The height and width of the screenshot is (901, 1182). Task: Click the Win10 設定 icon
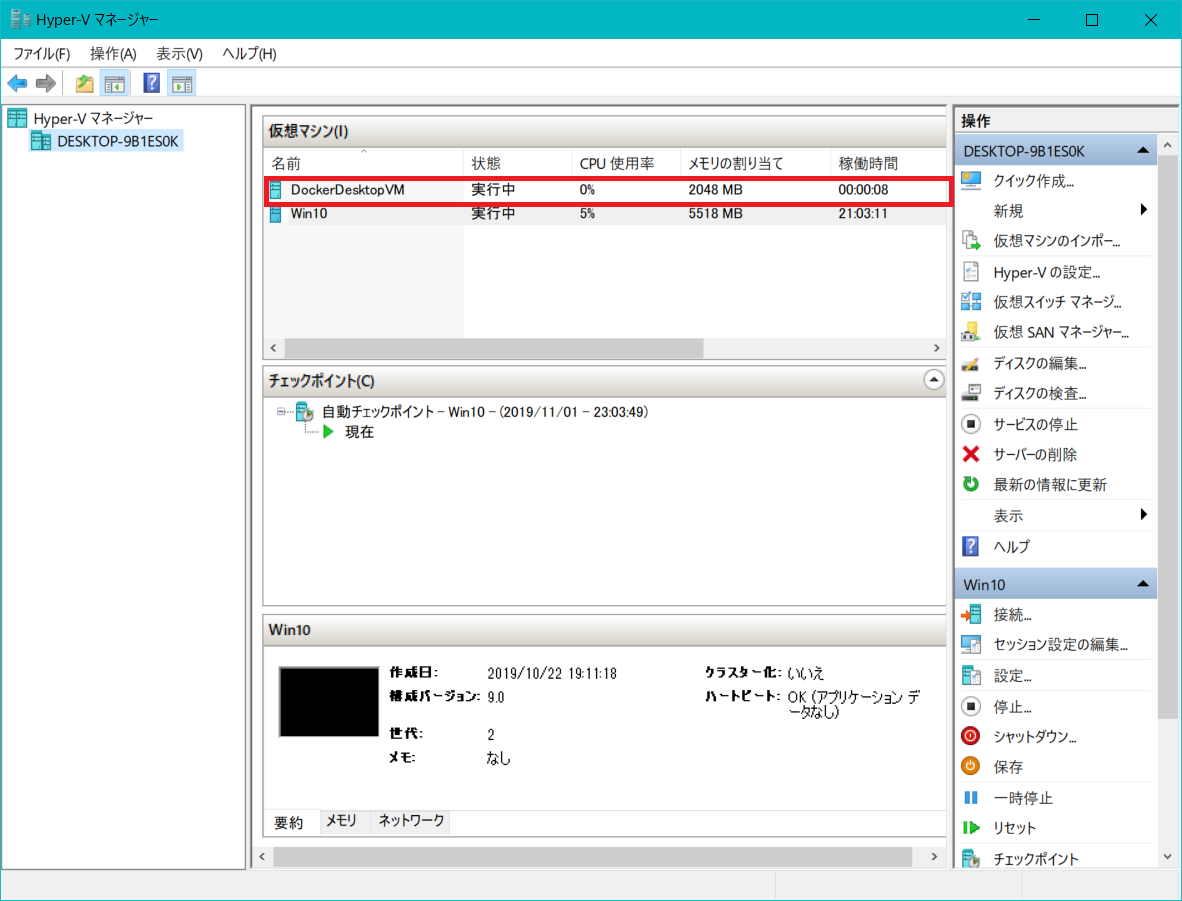(971, 676)
